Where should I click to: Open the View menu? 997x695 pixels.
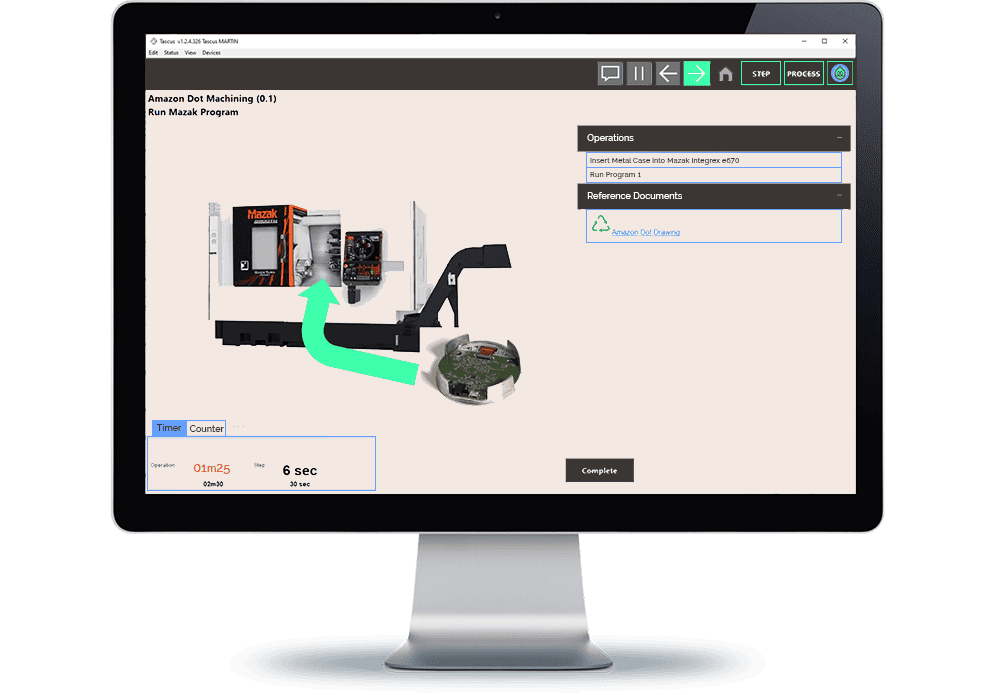tap(190, 53)
